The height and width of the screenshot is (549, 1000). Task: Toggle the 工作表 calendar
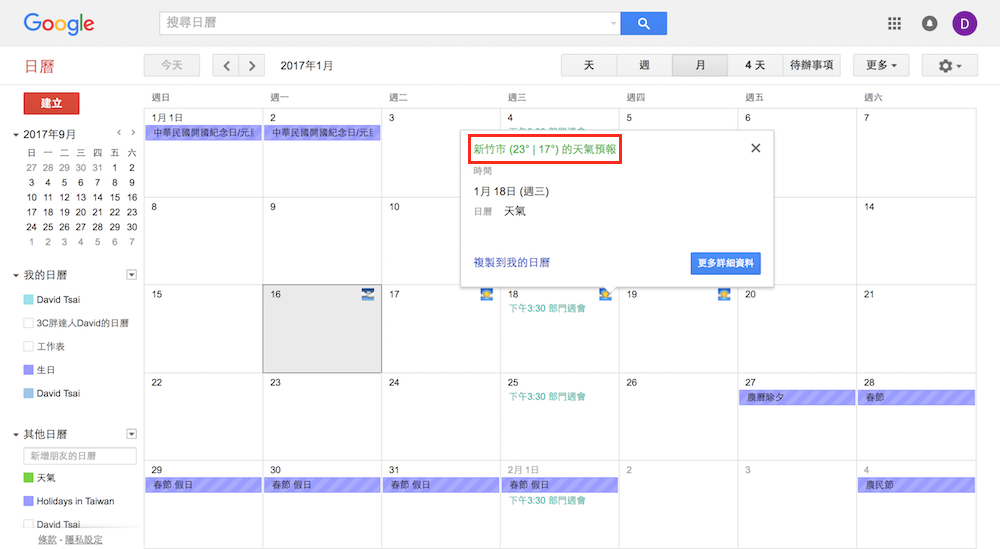pyautogui.click(x=28, y=346)
